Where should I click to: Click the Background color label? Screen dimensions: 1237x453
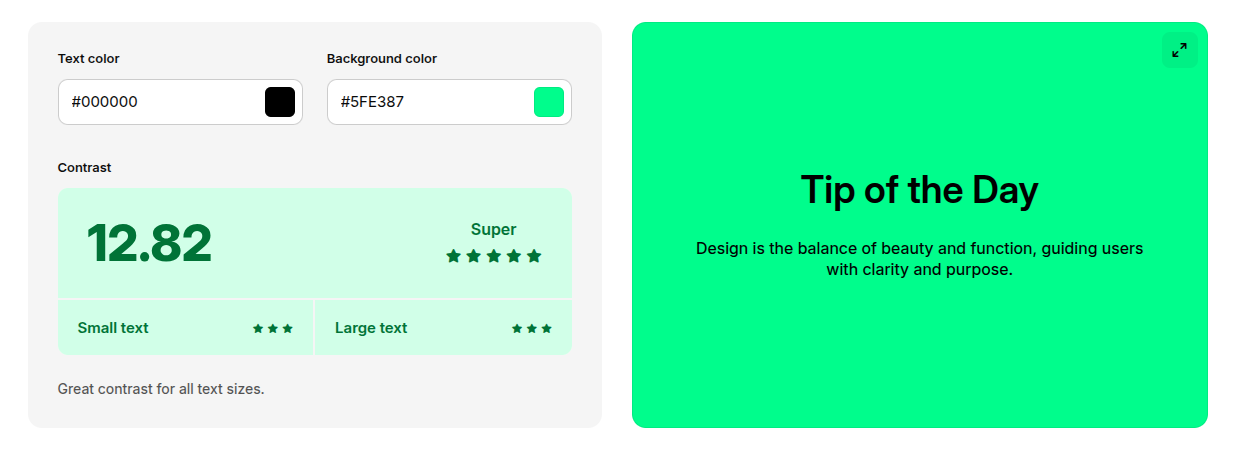point(382,59)
